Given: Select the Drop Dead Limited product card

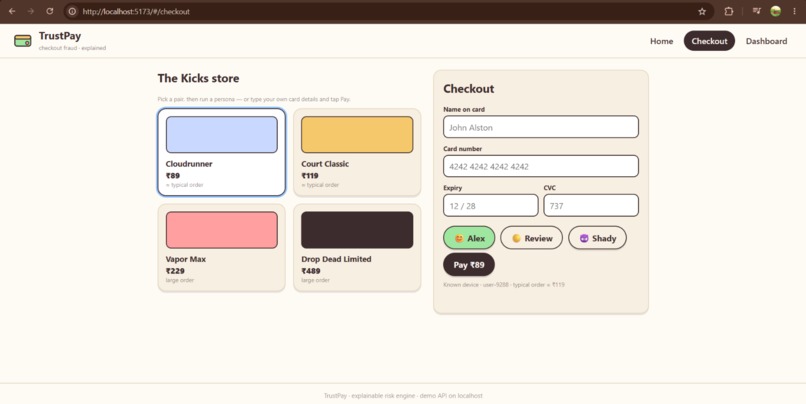Looking at the screenshot, I should [357, 248].
